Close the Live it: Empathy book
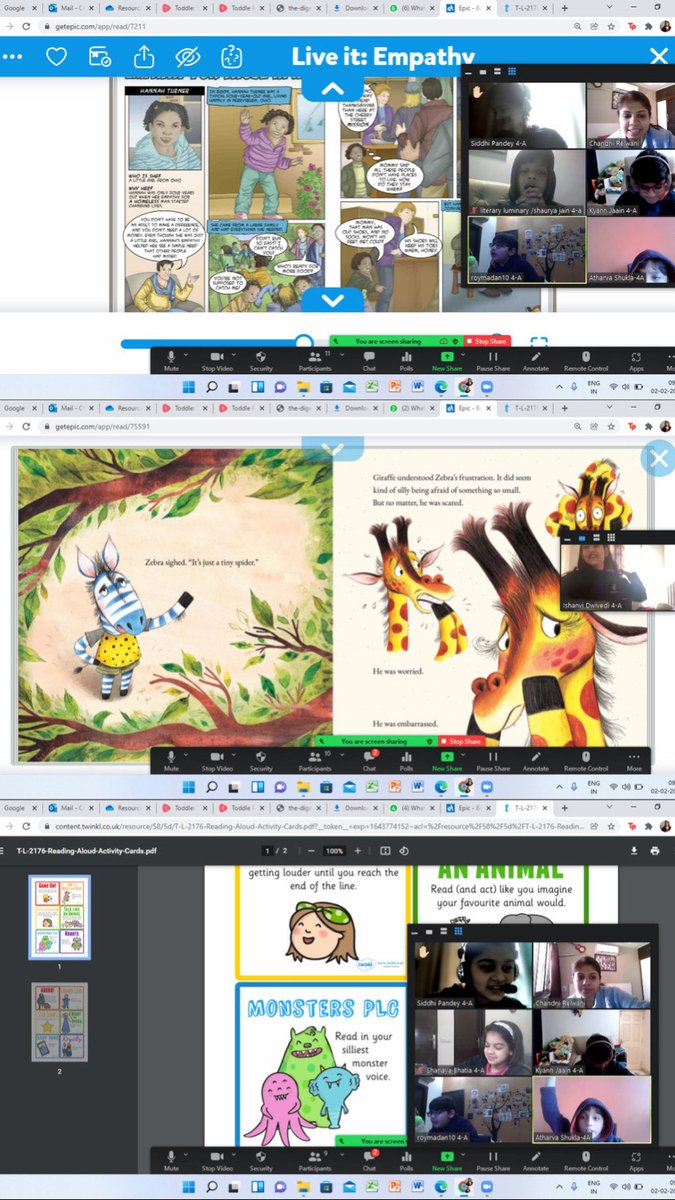The width and height of the screenshot is (675, 1200). 658,56
